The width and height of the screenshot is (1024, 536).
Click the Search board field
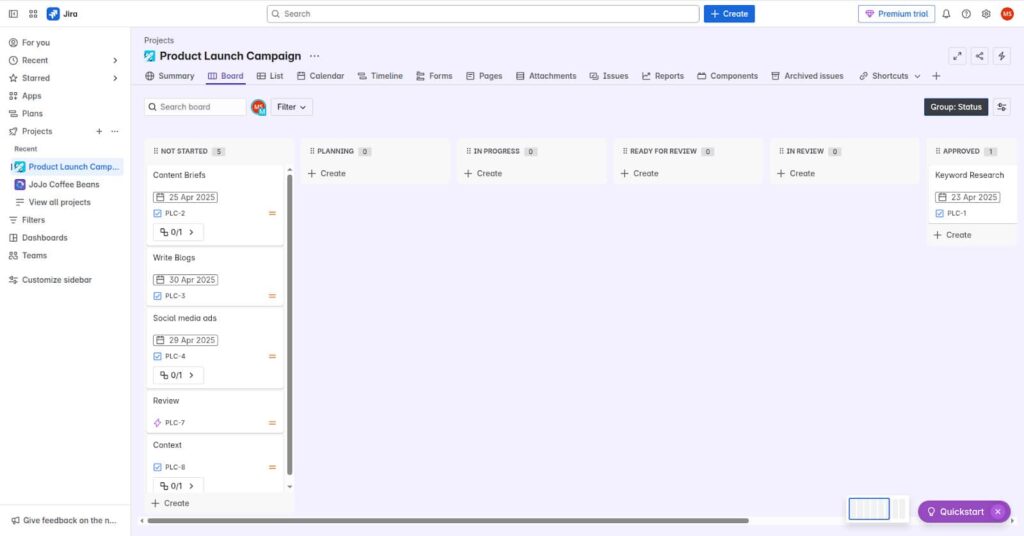tap(195, 107)
